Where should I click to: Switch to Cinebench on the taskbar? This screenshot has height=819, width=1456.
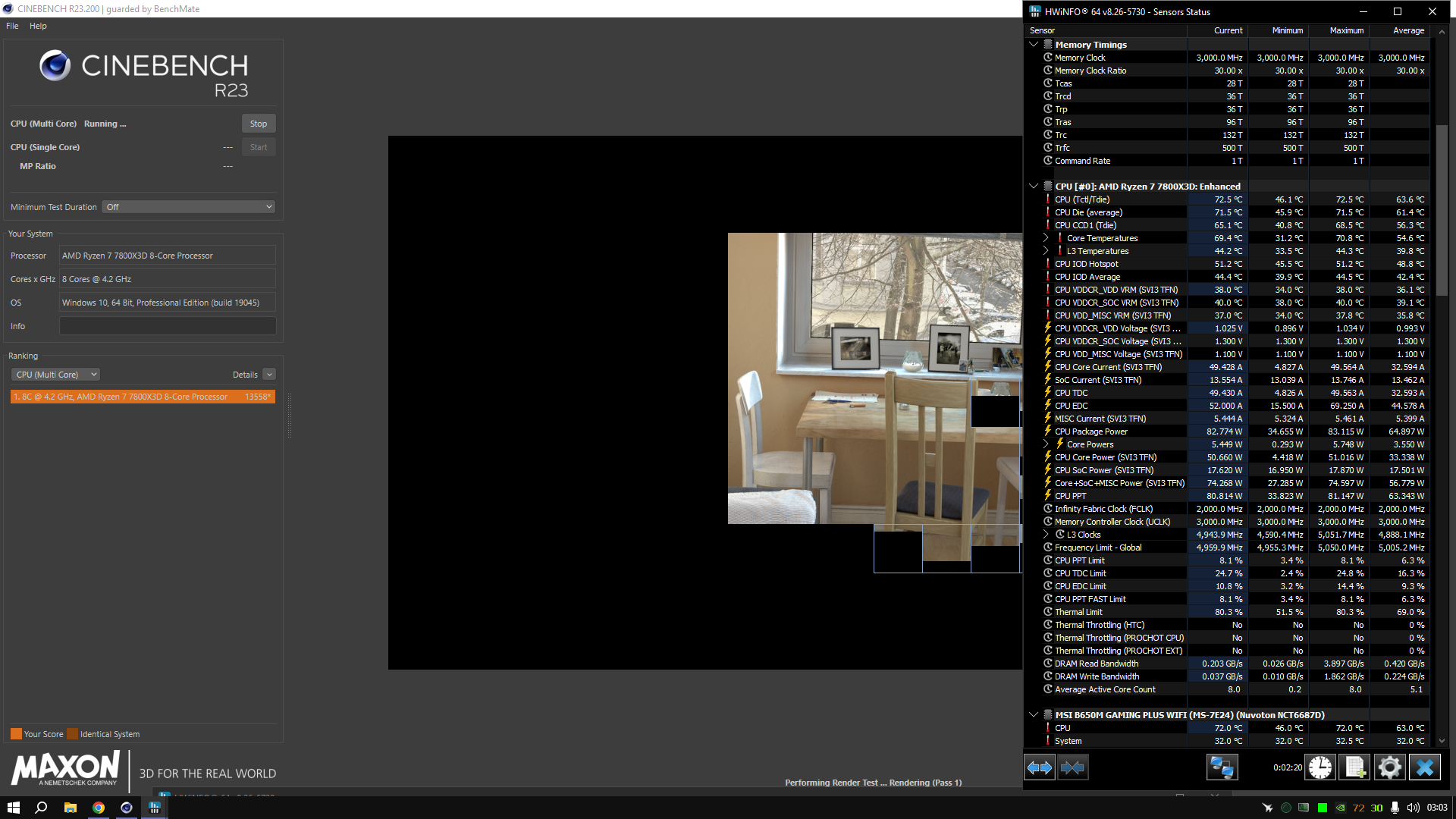(126, 808)
